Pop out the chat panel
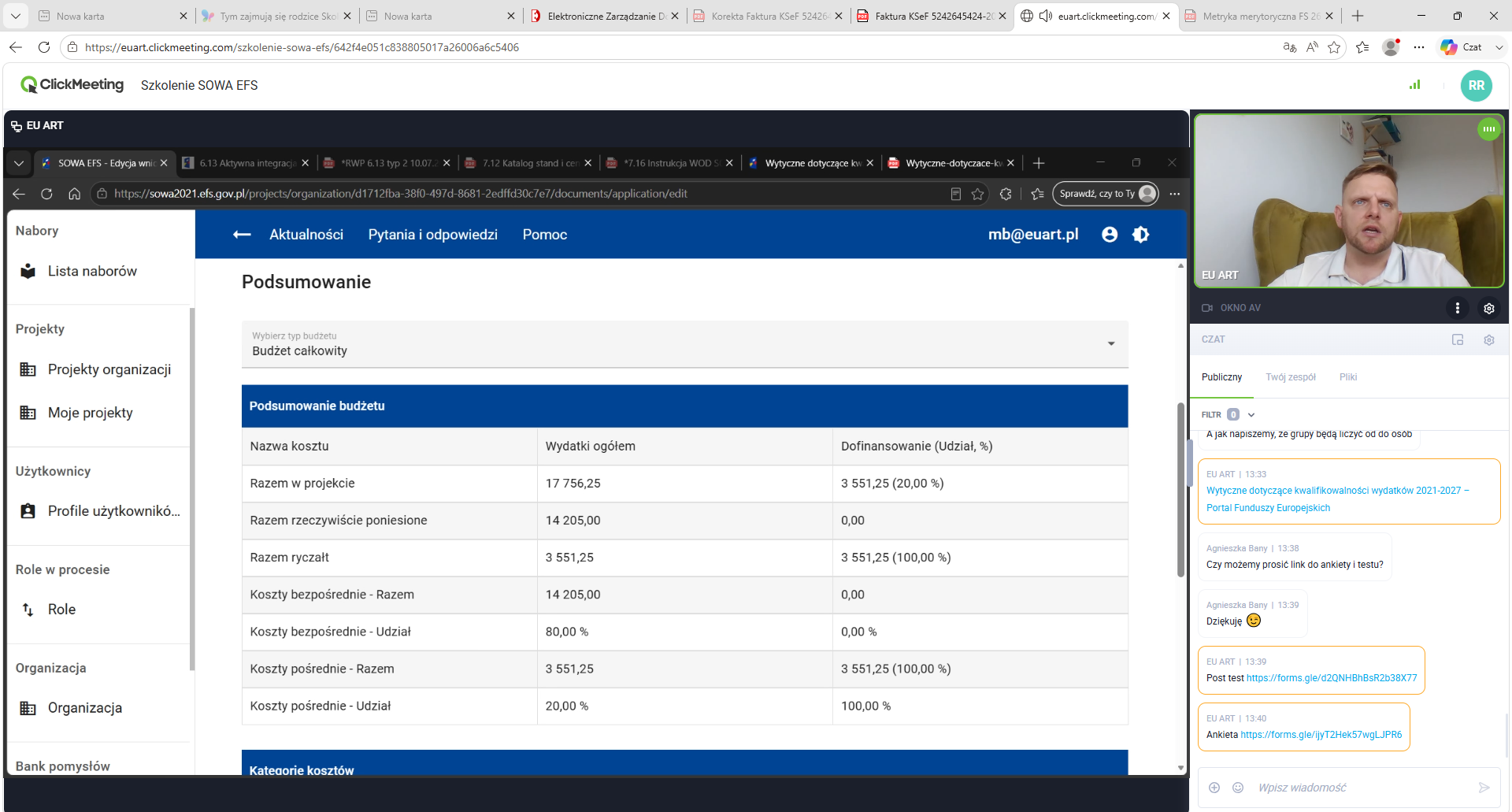The image size is (1512, 812). (1458, 339)
